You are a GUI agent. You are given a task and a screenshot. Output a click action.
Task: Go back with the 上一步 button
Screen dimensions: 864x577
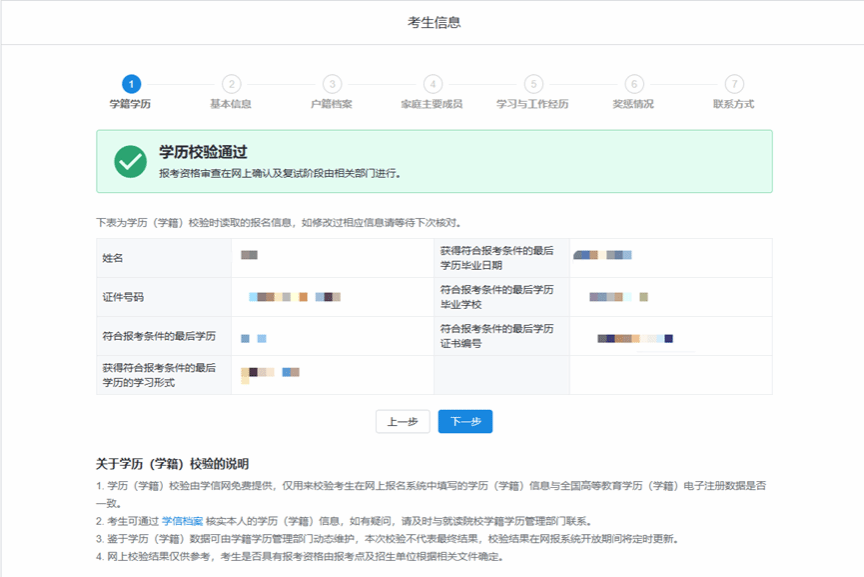(x=403, y=422)
